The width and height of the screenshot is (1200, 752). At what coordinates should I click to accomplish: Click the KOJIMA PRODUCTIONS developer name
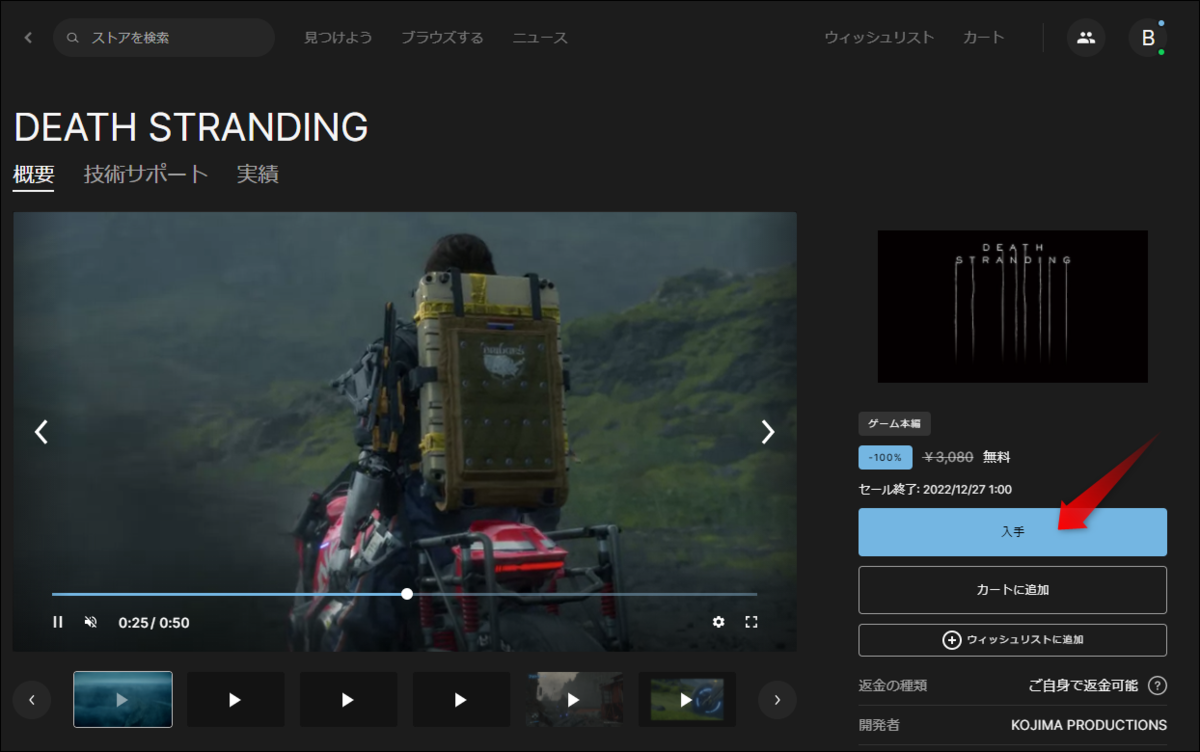(x=1089, y=725)
